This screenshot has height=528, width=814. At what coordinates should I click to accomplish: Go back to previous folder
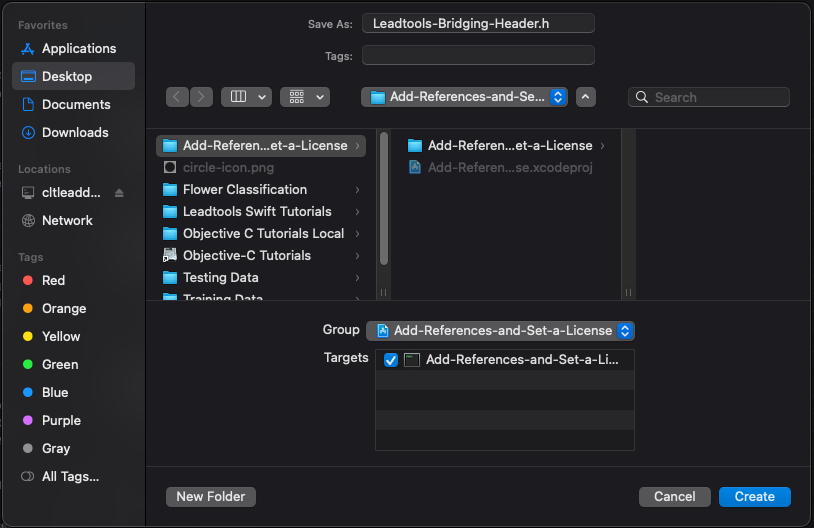pyautogui.click(x=177, y=97)
